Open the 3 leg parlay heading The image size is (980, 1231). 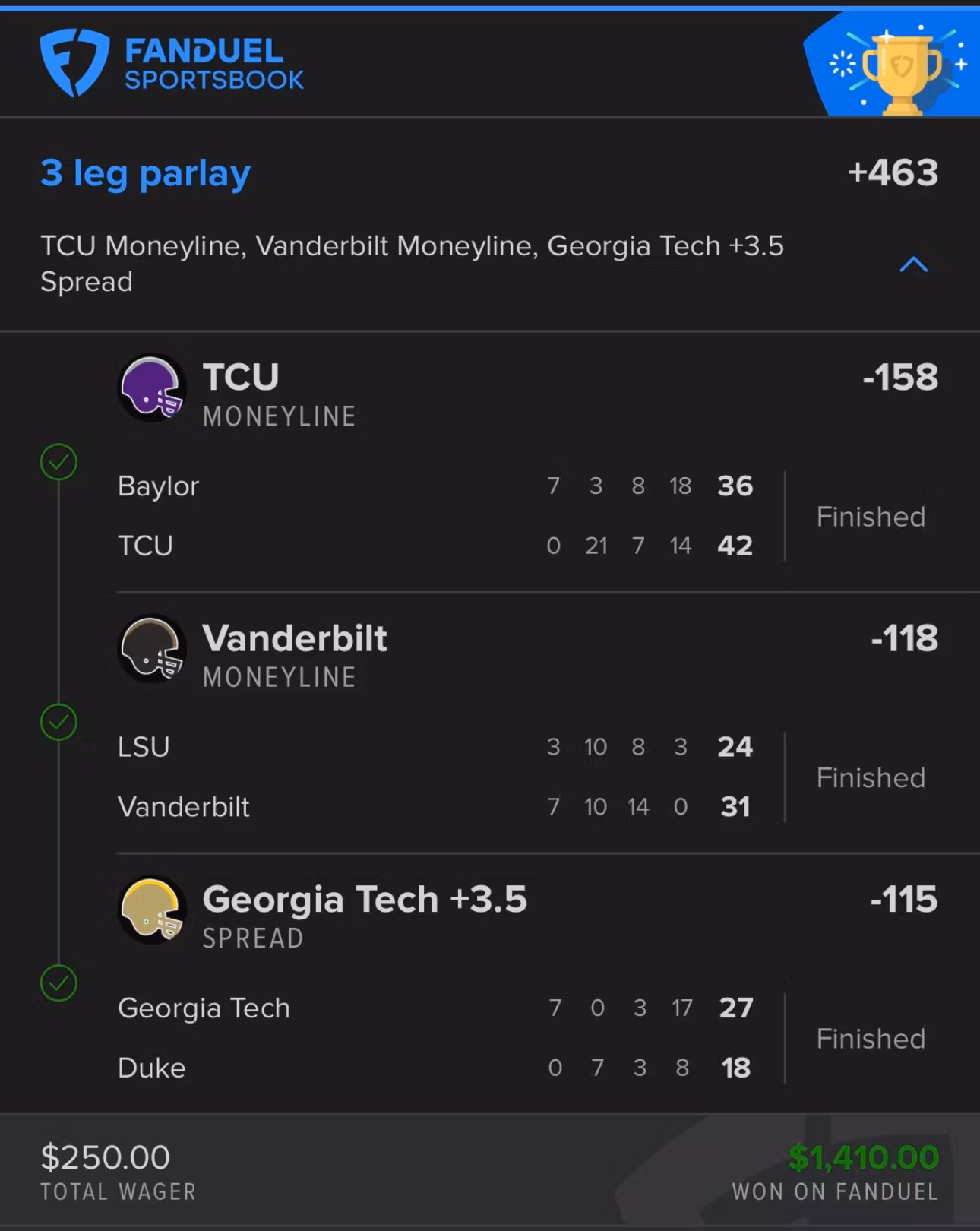145,173
